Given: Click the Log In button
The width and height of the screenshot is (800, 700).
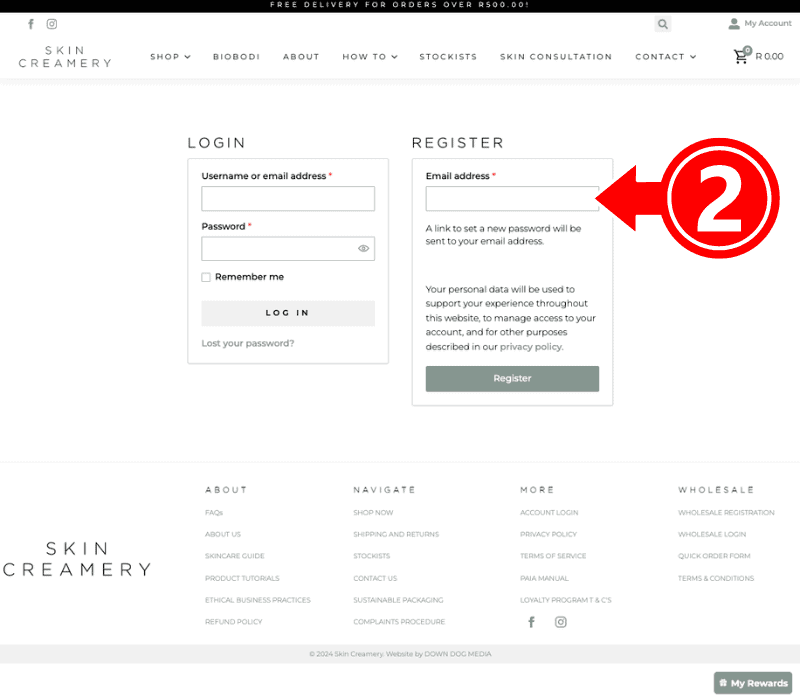Looking at the screenshot, I should coord(288,313).
